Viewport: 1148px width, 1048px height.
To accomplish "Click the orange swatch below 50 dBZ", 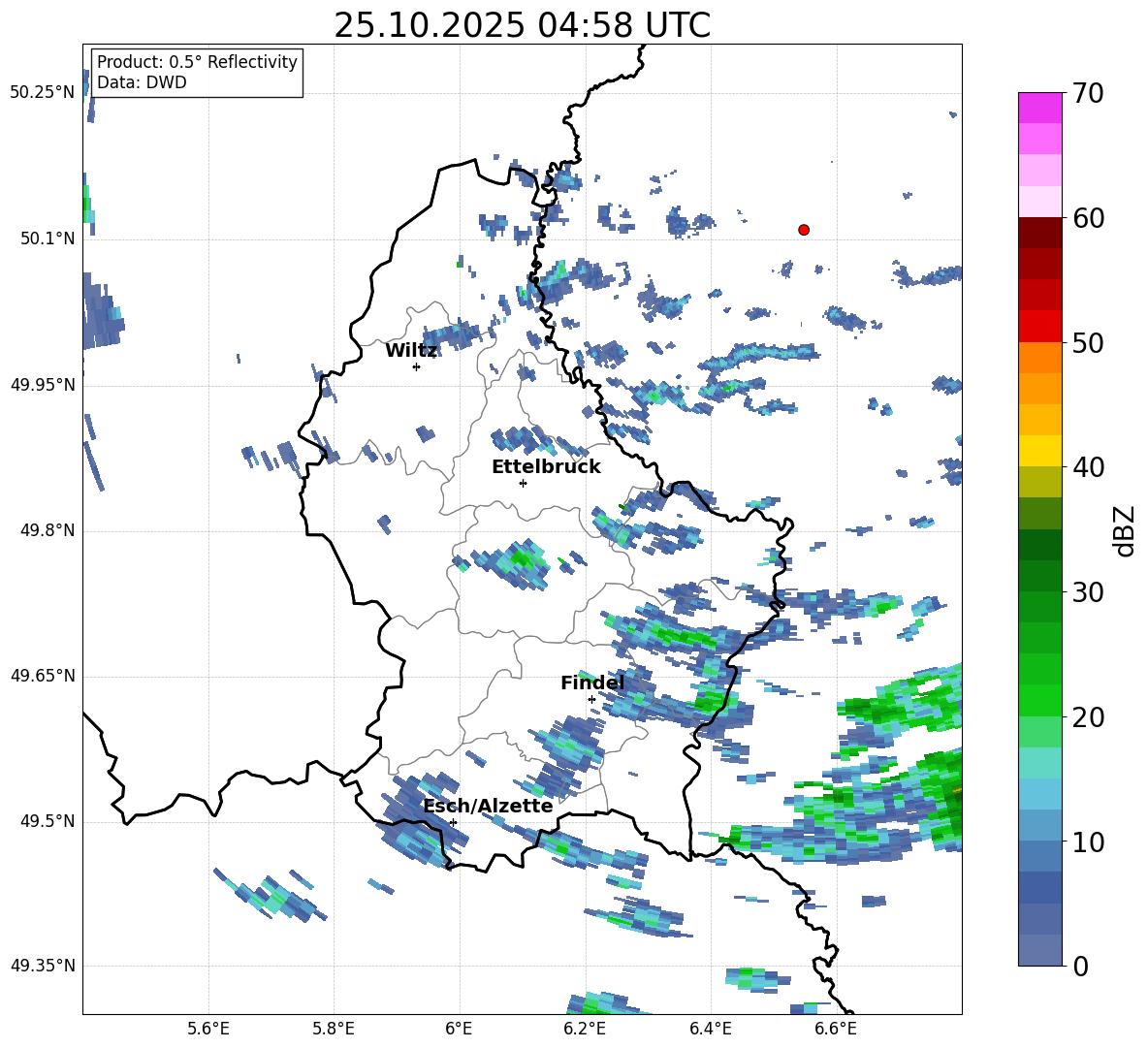I will (x=1039, y=358).
